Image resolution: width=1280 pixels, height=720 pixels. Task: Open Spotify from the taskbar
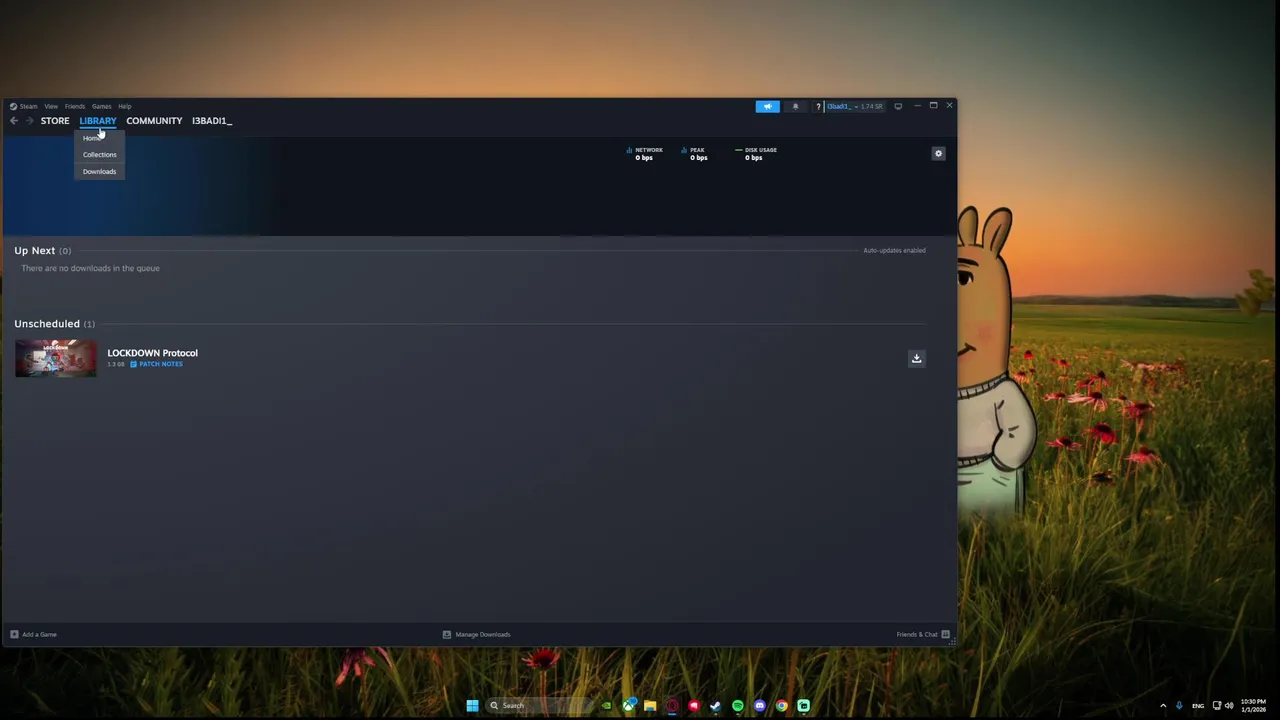[x=738, y=705]
